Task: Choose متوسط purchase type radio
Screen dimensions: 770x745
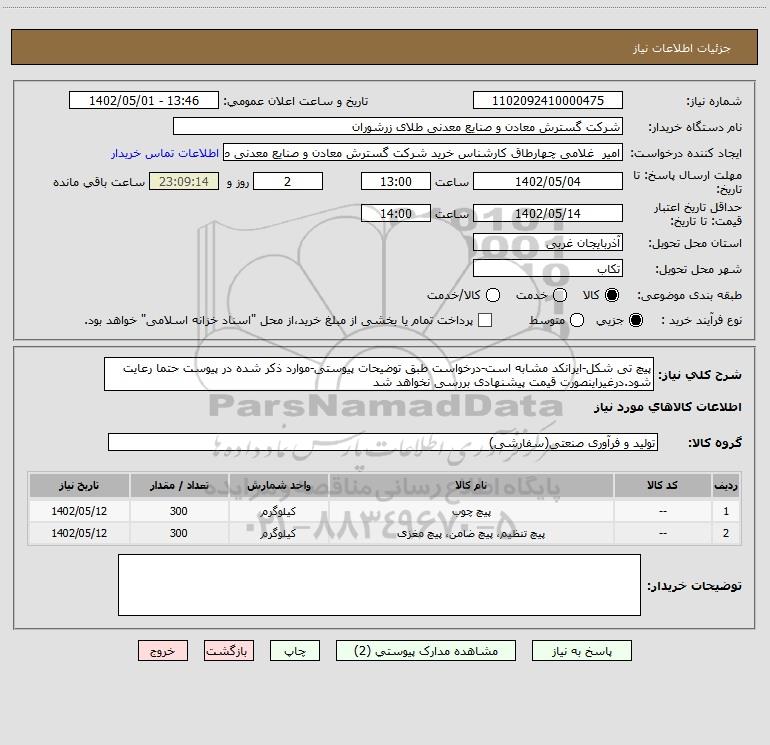Action: coord(577,320)
